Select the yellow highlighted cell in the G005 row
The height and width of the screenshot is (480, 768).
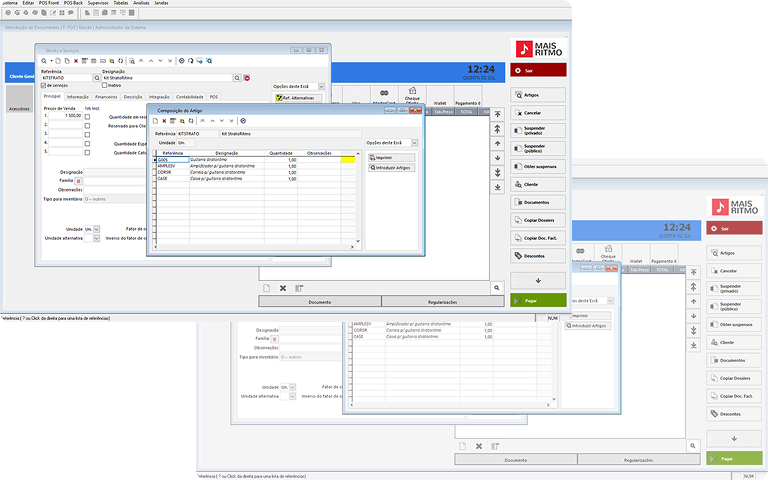point(349,160)
